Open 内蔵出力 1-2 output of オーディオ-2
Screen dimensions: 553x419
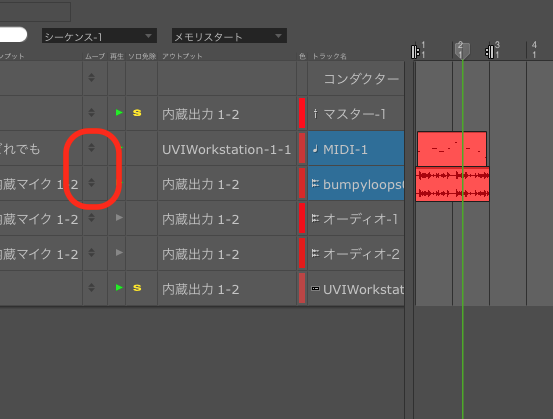[200, 254]
